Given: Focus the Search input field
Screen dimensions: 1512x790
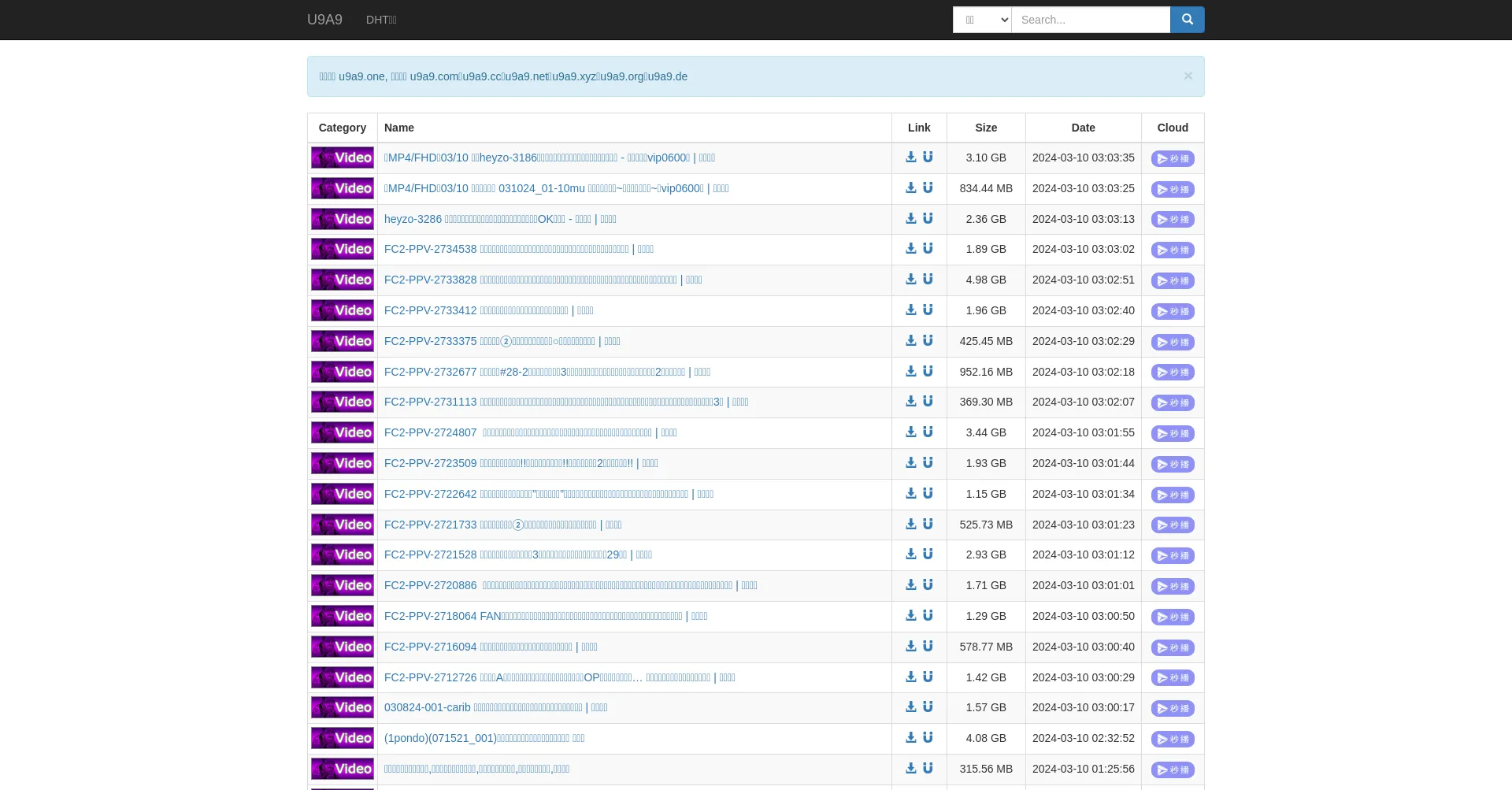Looking at the screenshot, I should pos(1091,20).
